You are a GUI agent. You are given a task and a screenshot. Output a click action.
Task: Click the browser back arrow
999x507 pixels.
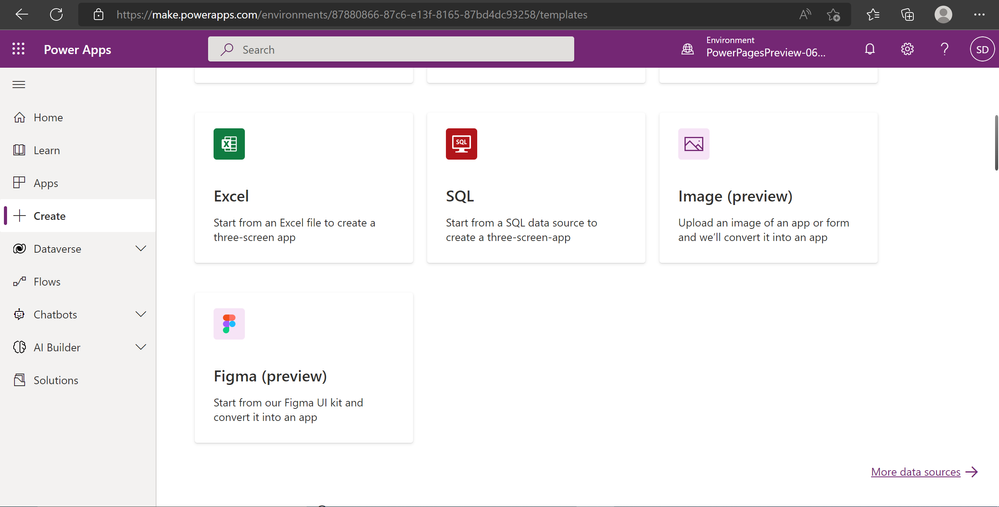[22, 14]
